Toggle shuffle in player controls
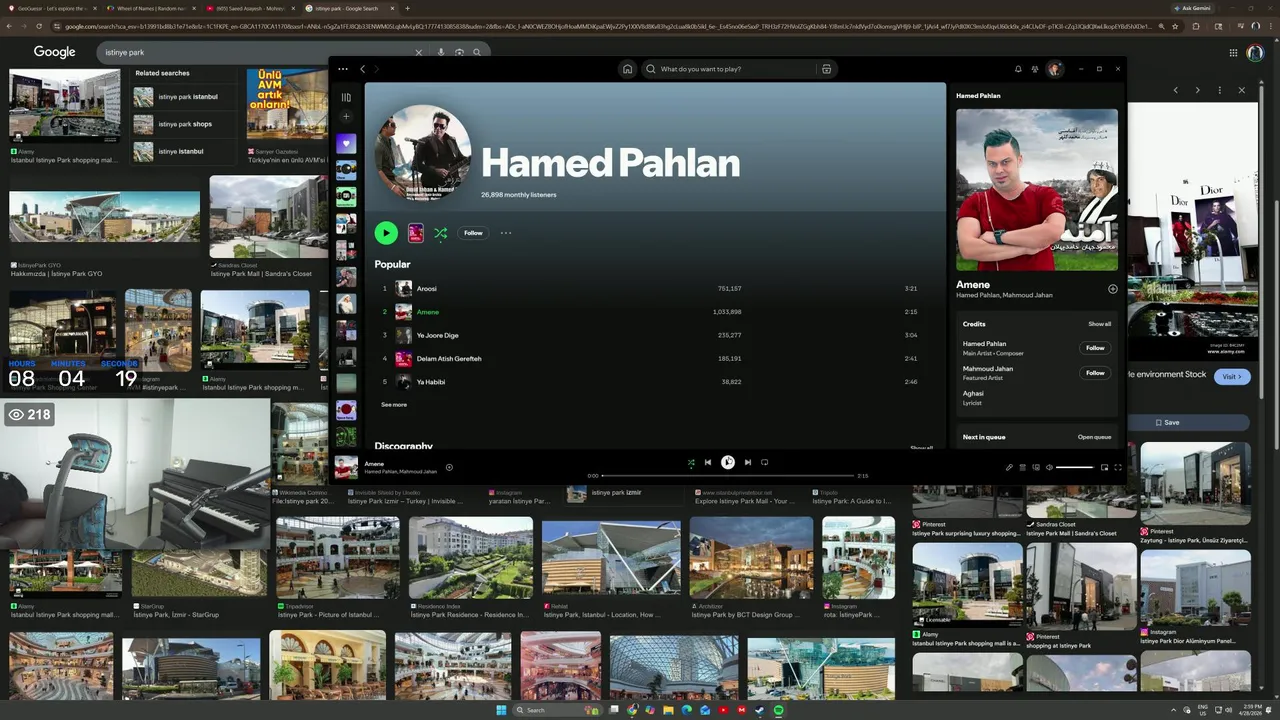Screen dimensions: 1280x720 point(691,462)
